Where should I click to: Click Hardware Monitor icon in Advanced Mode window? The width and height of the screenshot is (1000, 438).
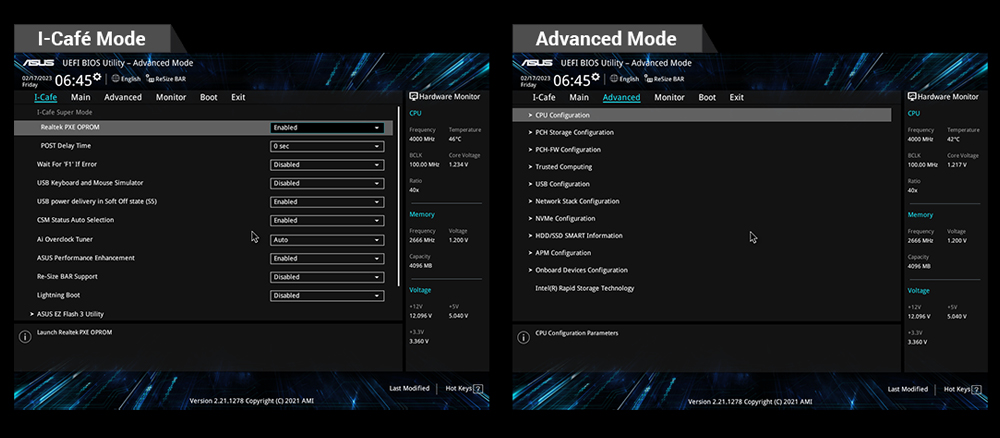point(911,97)
